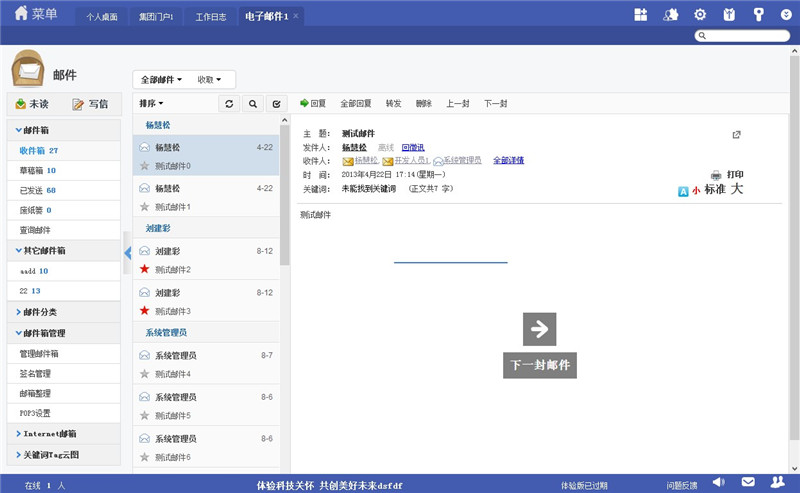The image size is (800, 493).
Task: Click the 未读 unread button
Action: point(32,104)
